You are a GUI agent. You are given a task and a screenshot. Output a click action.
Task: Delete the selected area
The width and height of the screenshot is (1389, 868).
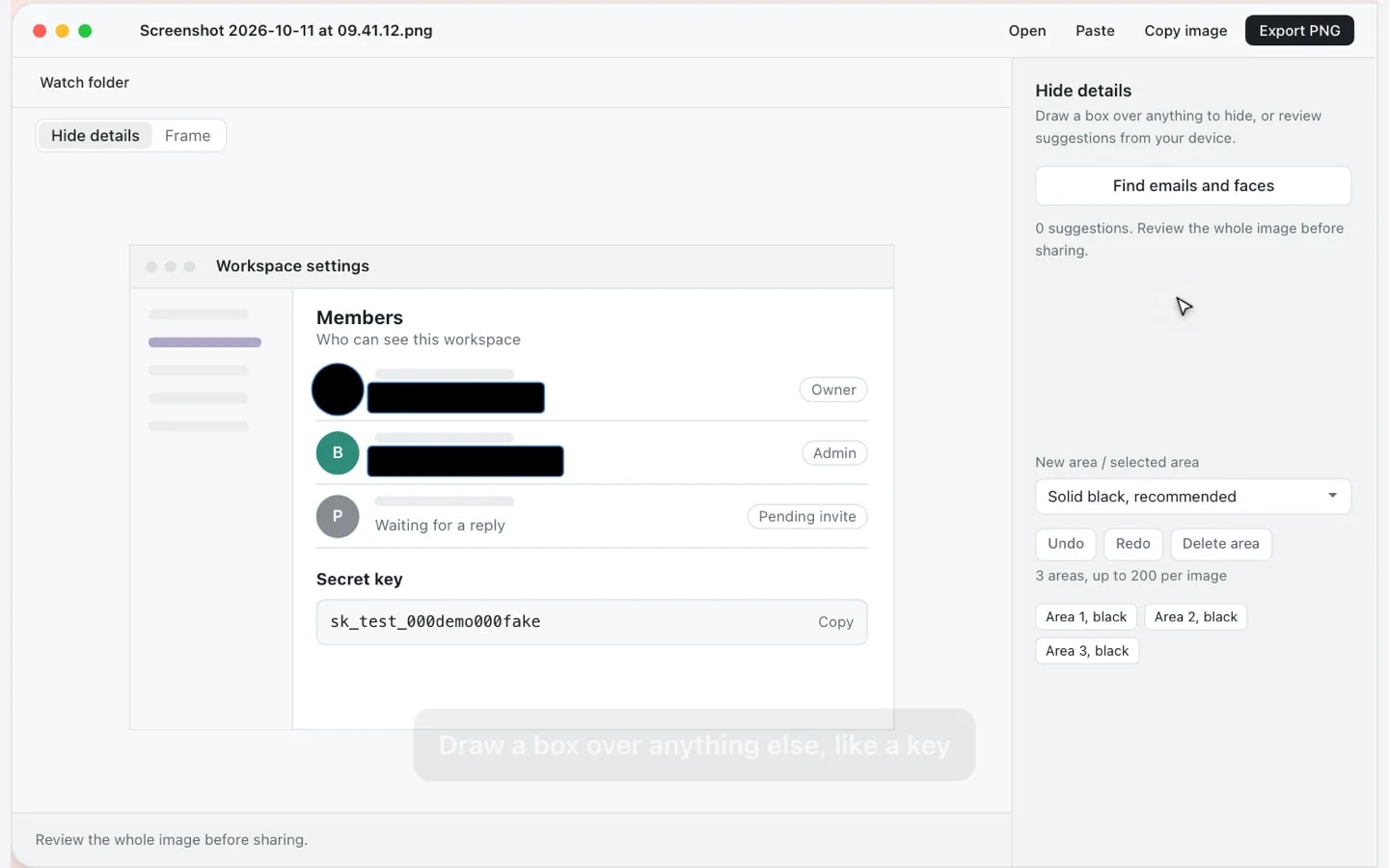pos(1221,544)
